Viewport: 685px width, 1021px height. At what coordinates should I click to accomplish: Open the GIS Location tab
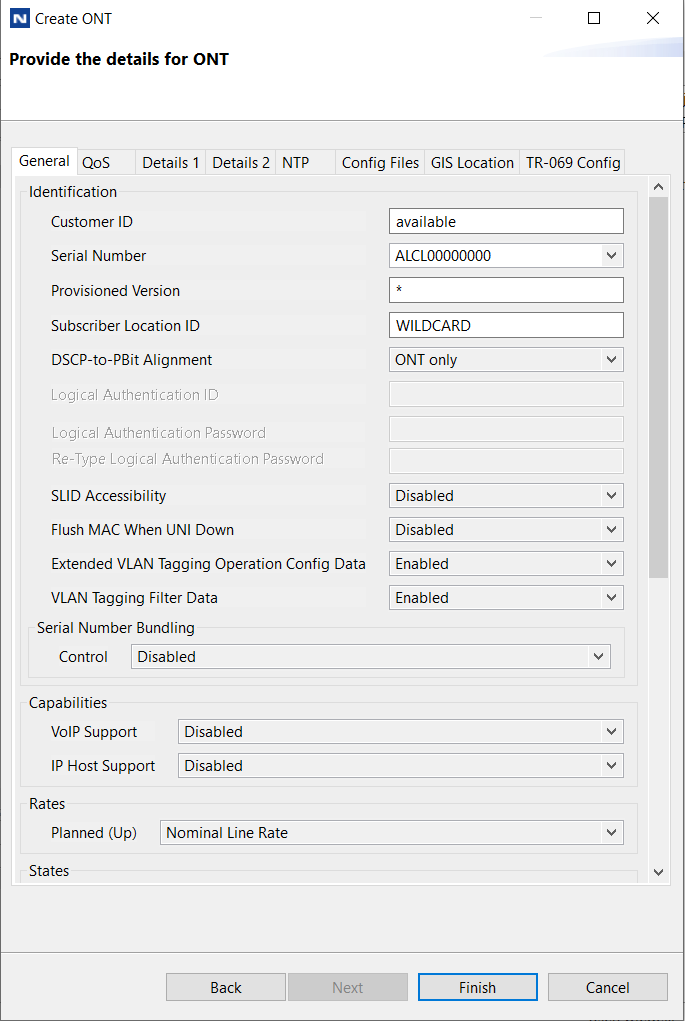pos(472,163)
